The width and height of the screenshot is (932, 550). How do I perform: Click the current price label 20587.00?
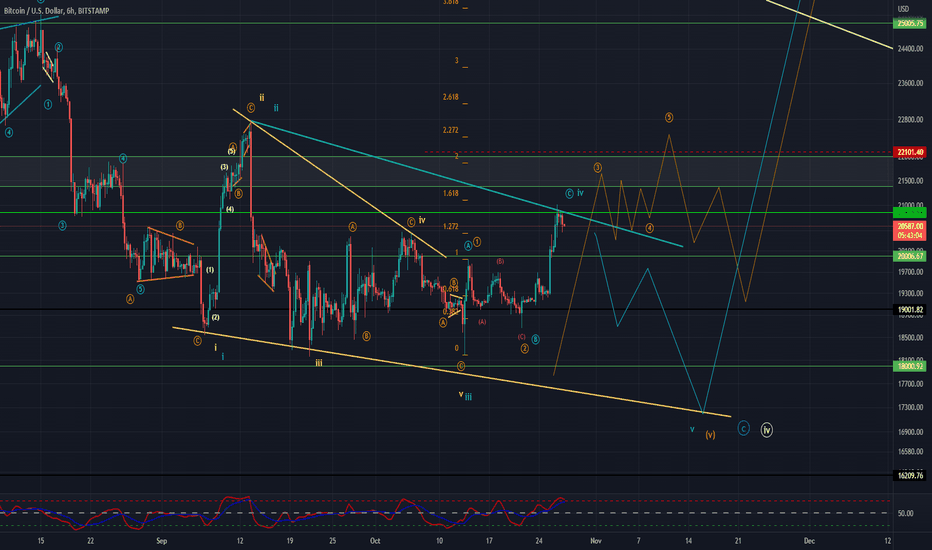click(910, 227)
